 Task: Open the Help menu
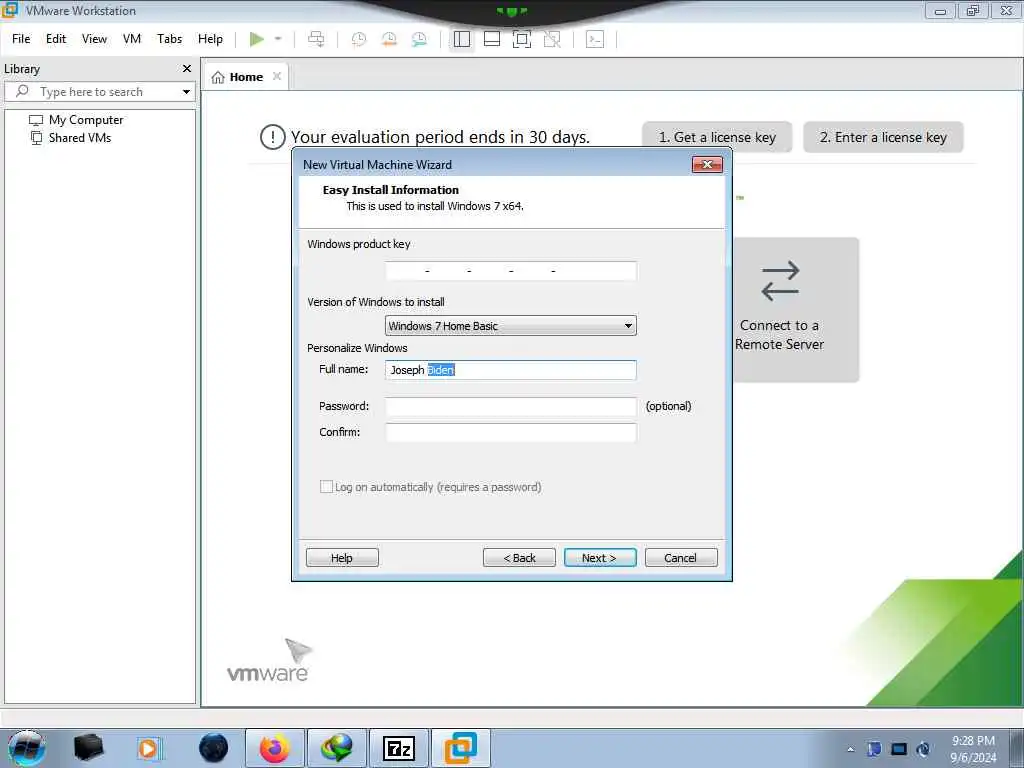[x=210, y=39]
